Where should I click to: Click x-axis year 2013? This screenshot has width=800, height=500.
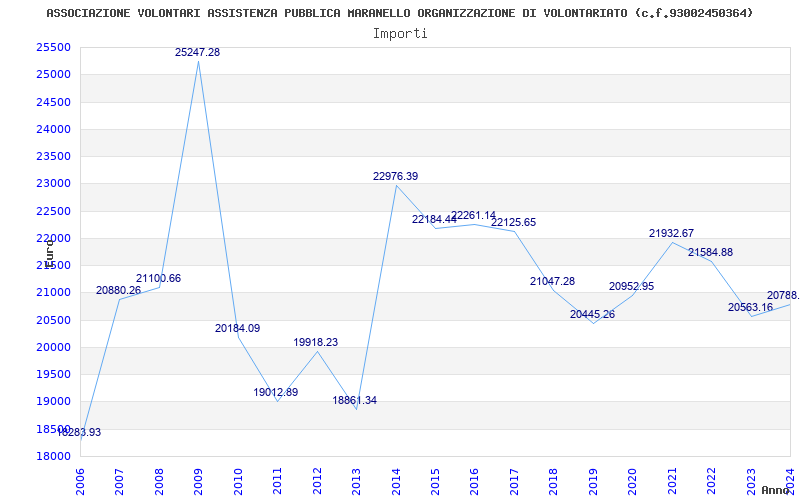coord(357,481)
